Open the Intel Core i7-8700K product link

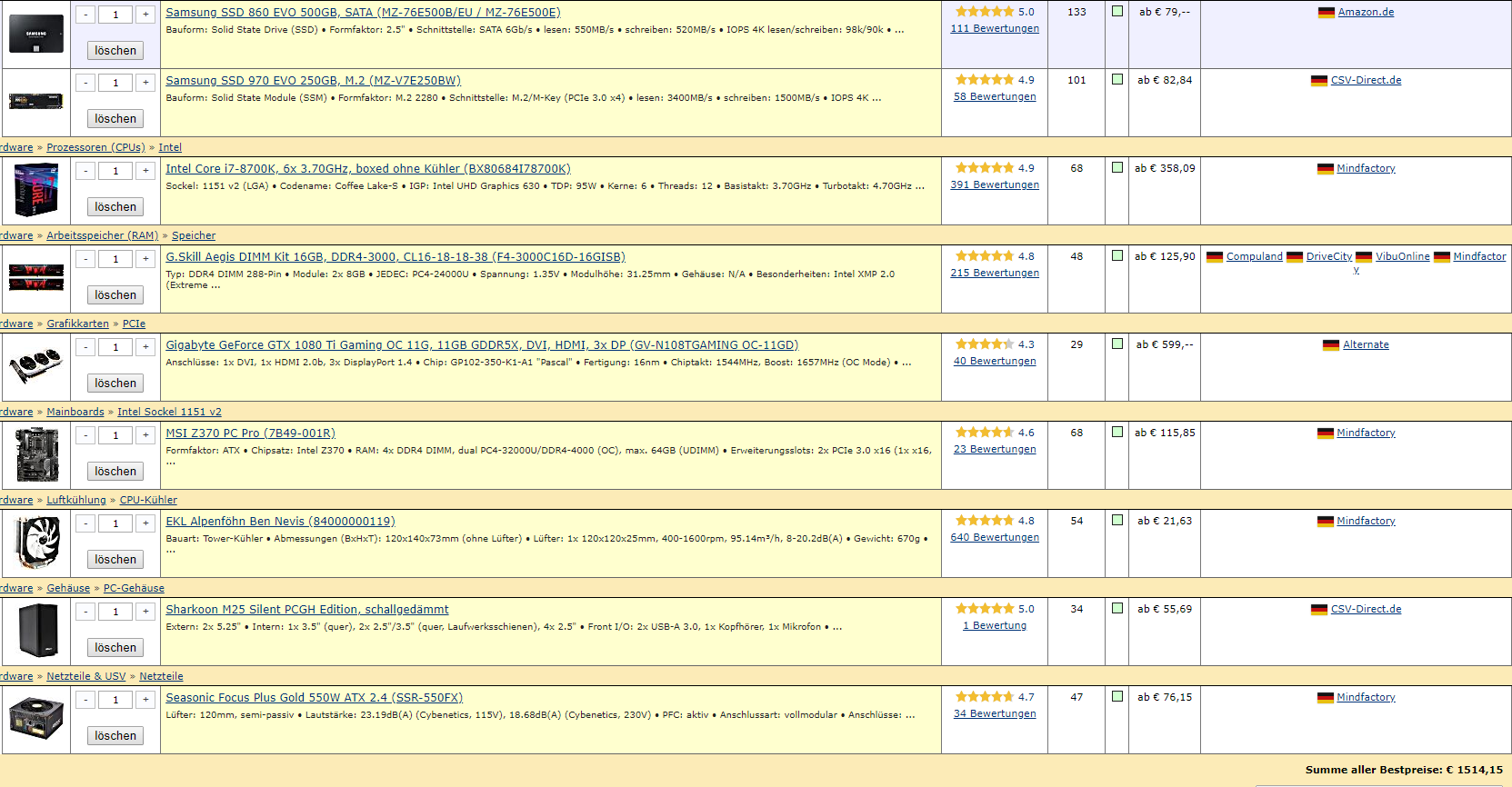pos(368,169)
